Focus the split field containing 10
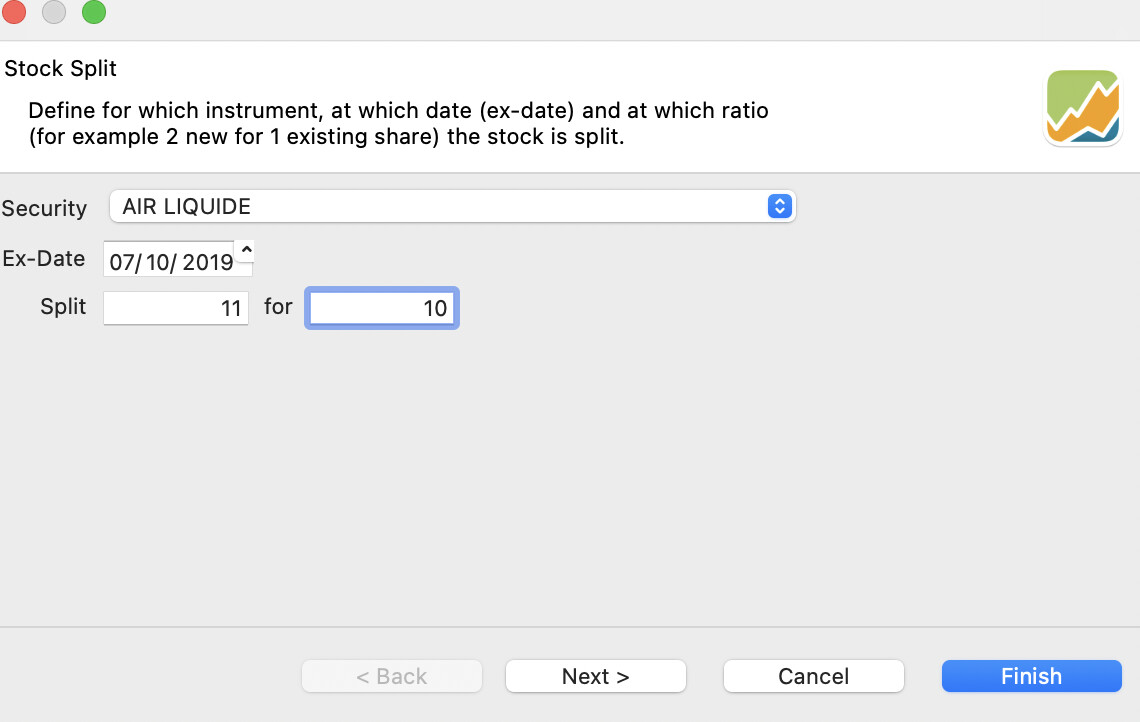Screen dimensions: 1140x722 click(x=381, y=308)
